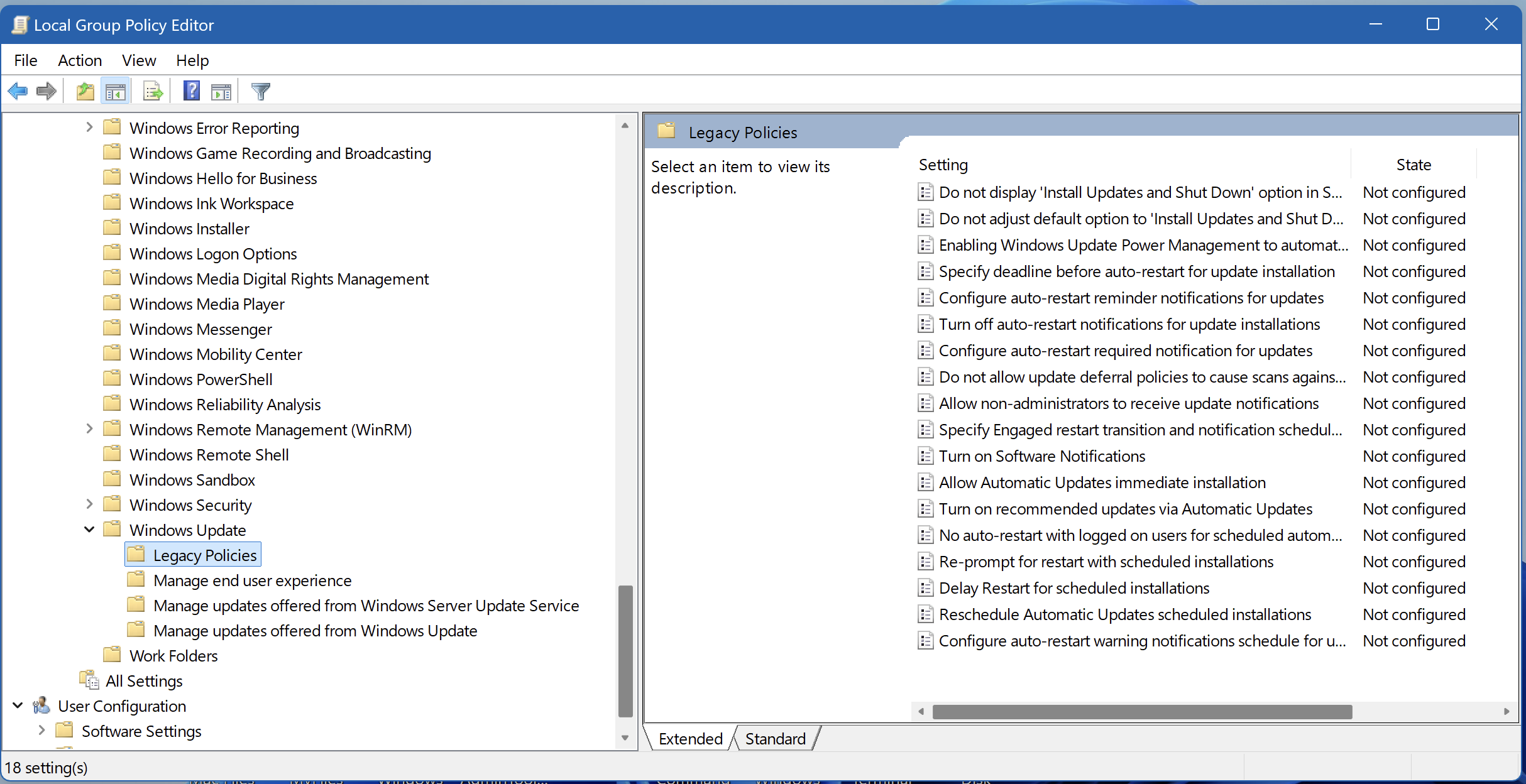Click the Filter funnel toolbar icon
This screenshot has height=784, width=1526.
tap(260, 92)
